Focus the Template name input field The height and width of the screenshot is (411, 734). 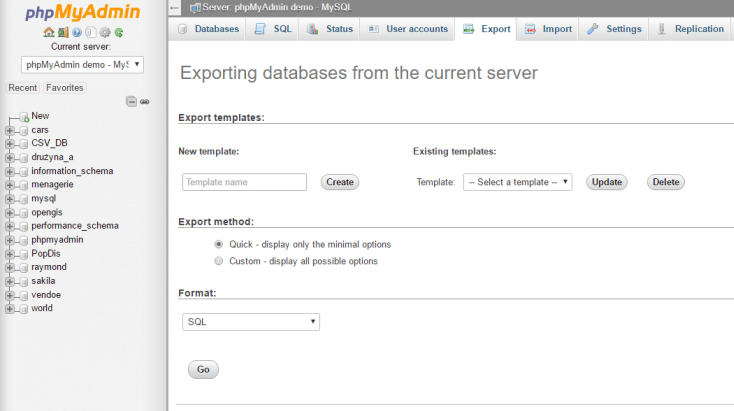[244, 182]
